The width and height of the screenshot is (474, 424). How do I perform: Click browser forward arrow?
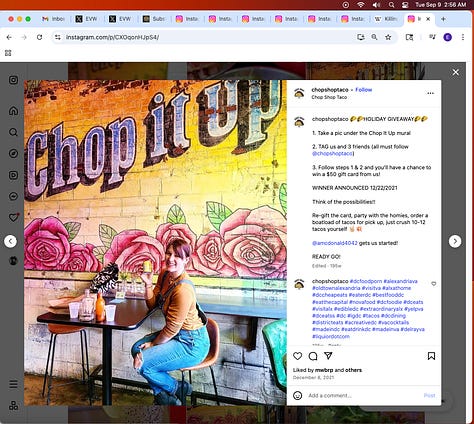tap(24, 37)
